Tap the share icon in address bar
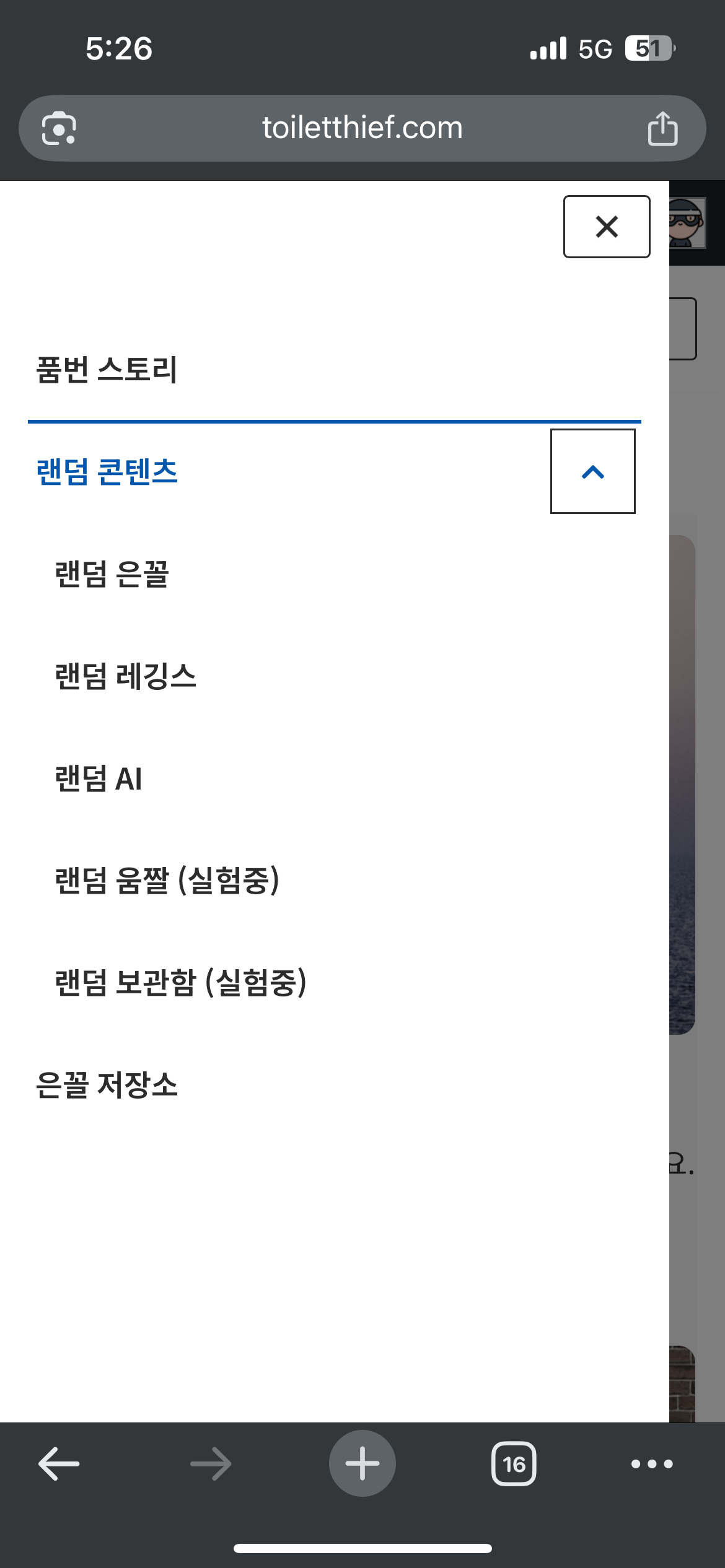 (x=662, y=128)
